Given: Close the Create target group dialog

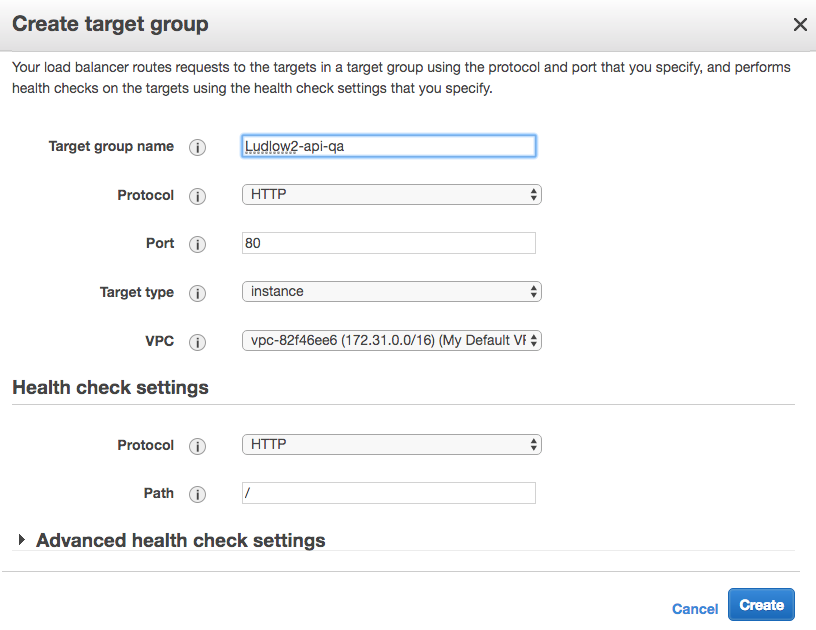Looking at the screenshot, I should pos(800,24).
